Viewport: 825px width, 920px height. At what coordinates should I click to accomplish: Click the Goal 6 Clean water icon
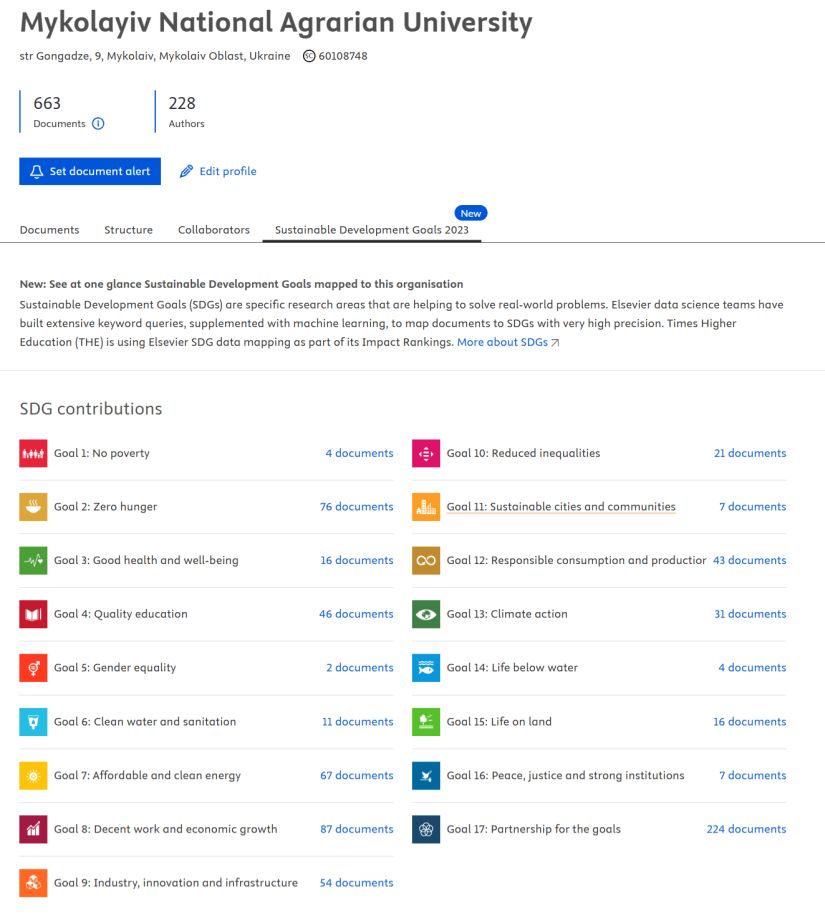coord(33,722)
